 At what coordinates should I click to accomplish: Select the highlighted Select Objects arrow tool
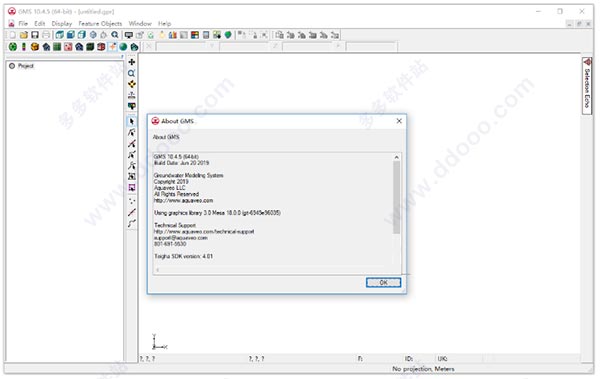[132, 121]
